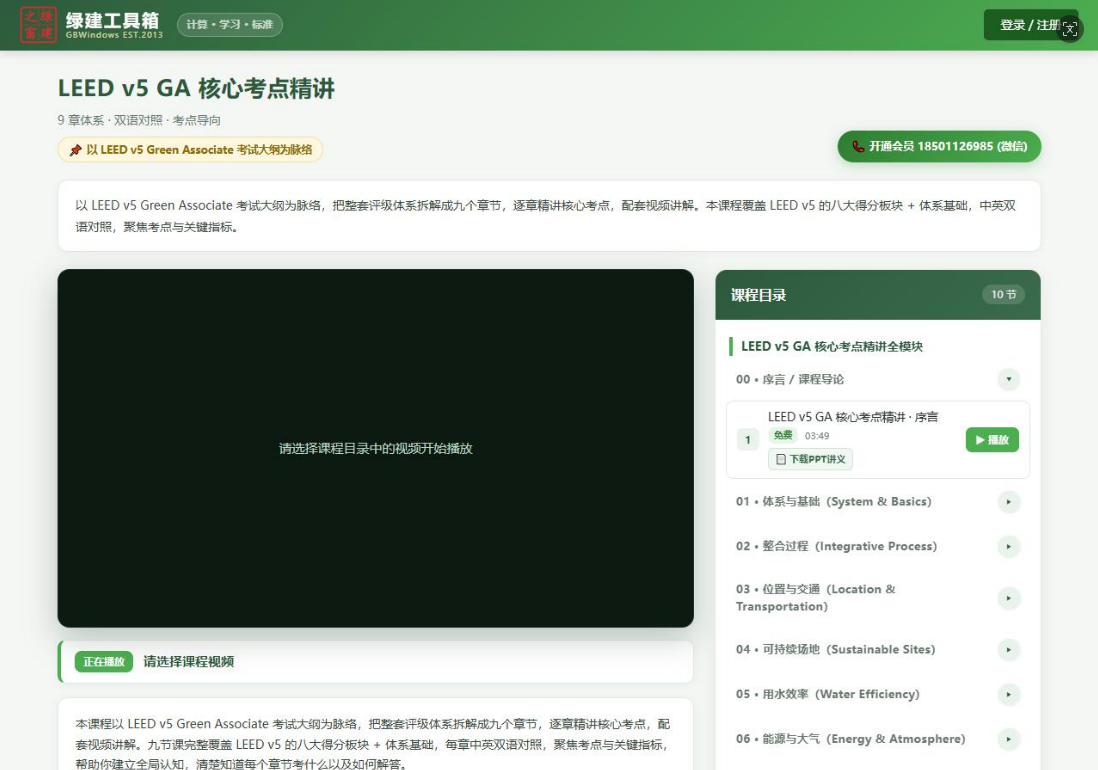Select chapter 05 • 用水效率 row text
Viewport: 1098px width, 770px height.
(828, 694)
